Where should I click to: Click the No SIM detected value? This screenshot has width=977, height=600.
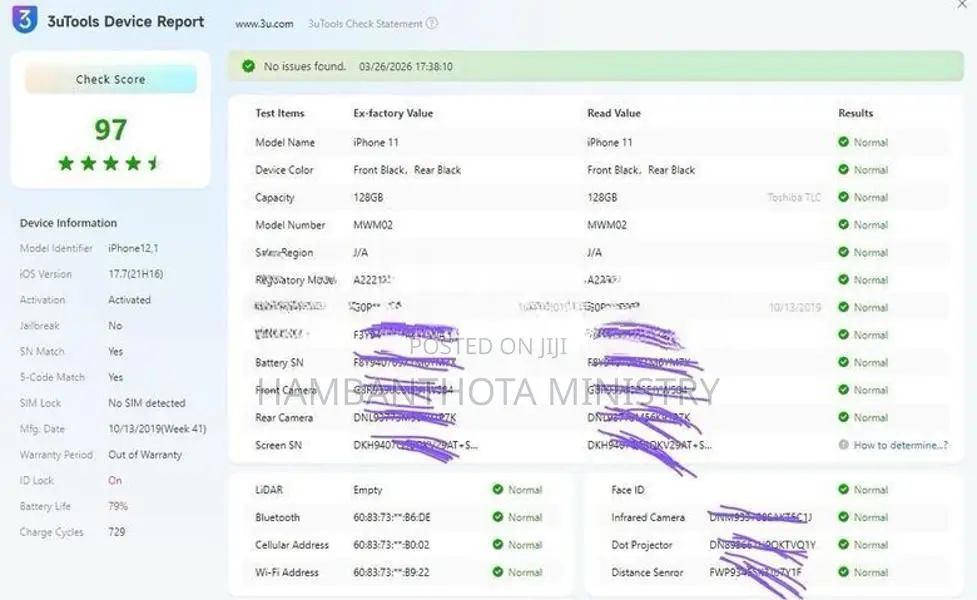coord(147,403)
